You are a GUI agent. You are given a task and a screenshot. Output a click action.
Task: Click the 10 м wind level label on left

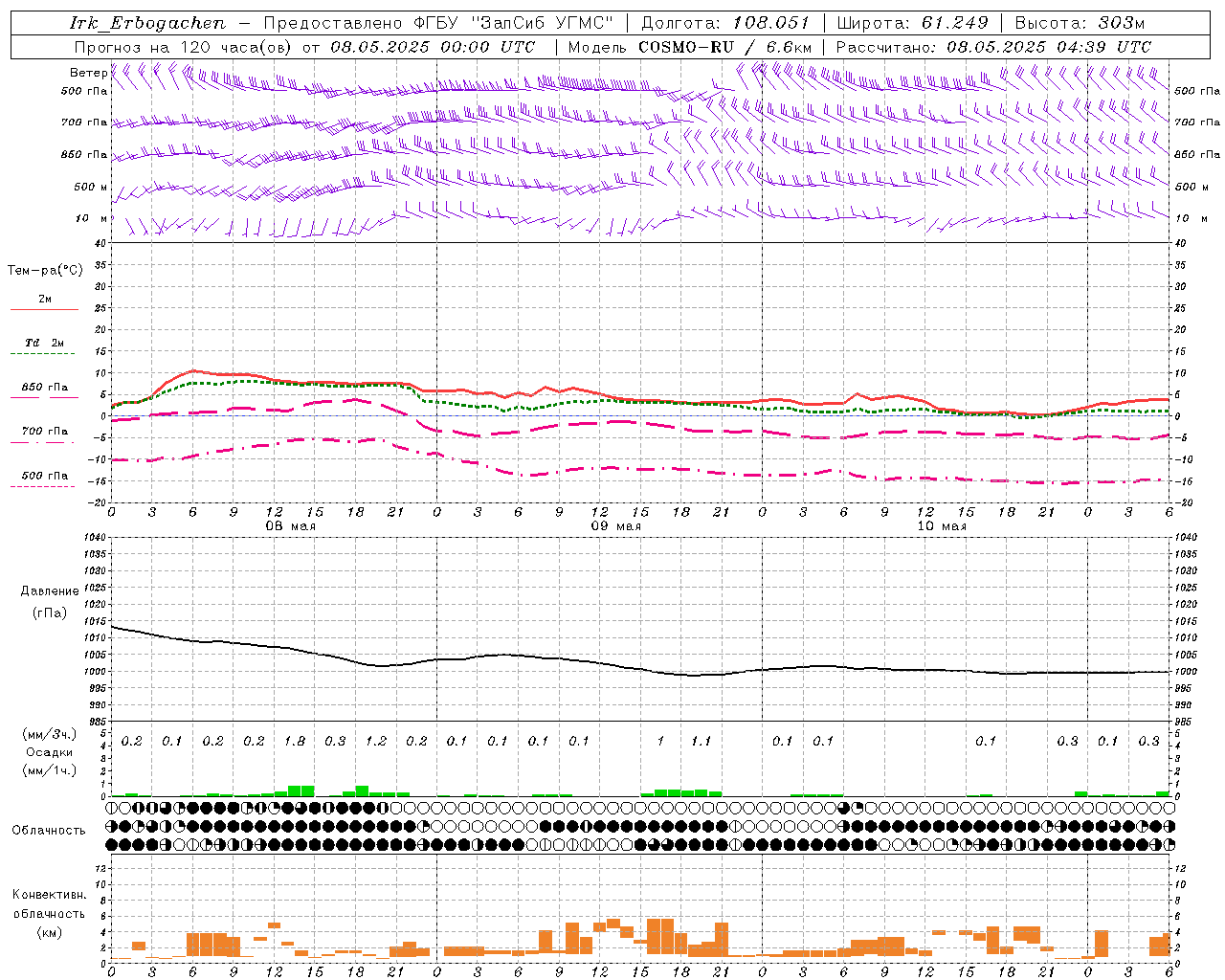[x=91, y=218]
